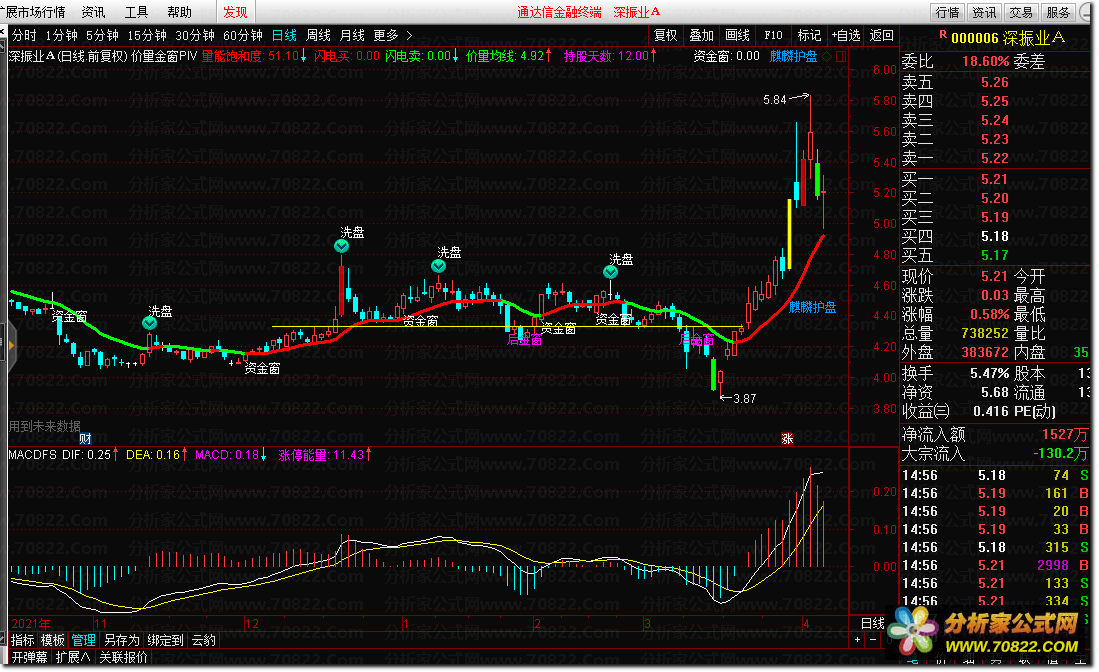1099x672 pixels.
Task: Click 麒麟护盘 link in indicator header
Action: 793,56
